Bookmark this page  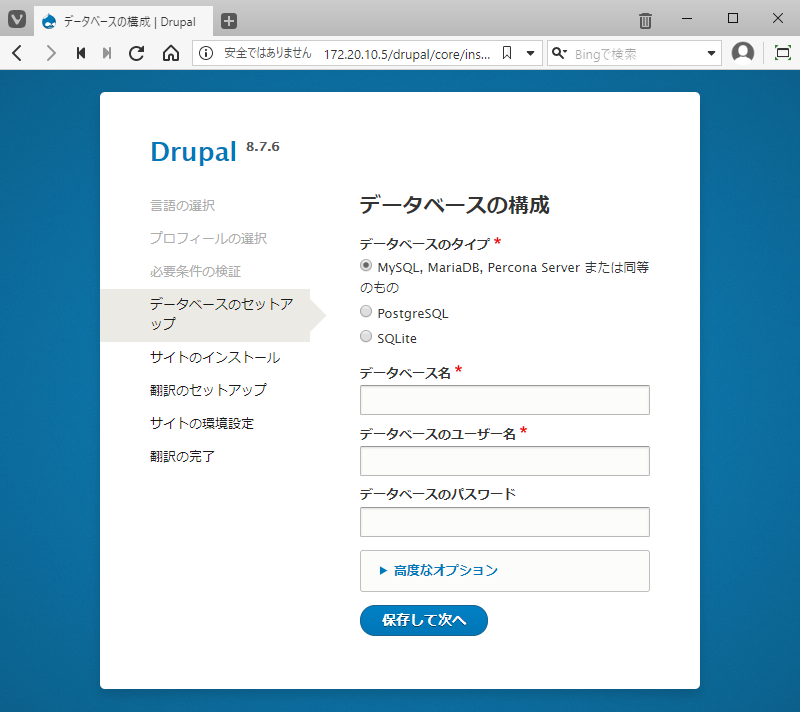(x=507, y=53)
